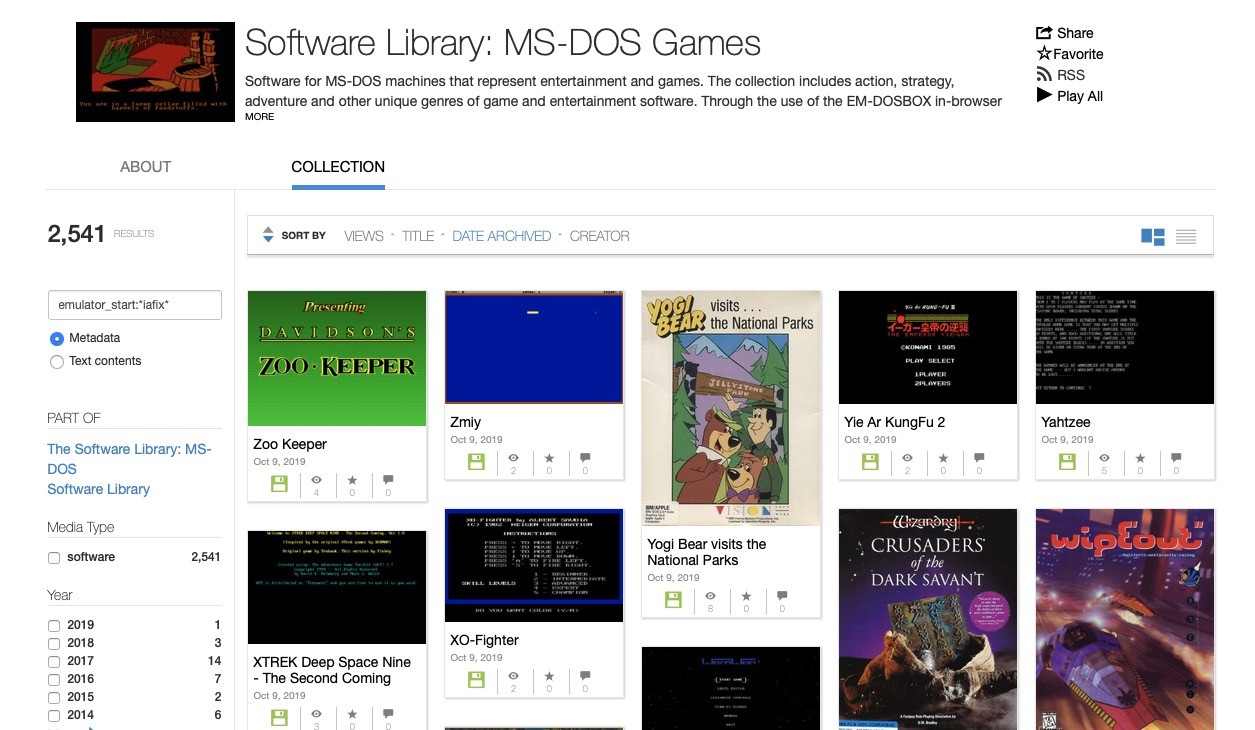Toggle the sort direction arrows
Viewport: 1255px width, 730px height.
click(x=268, y=236)
